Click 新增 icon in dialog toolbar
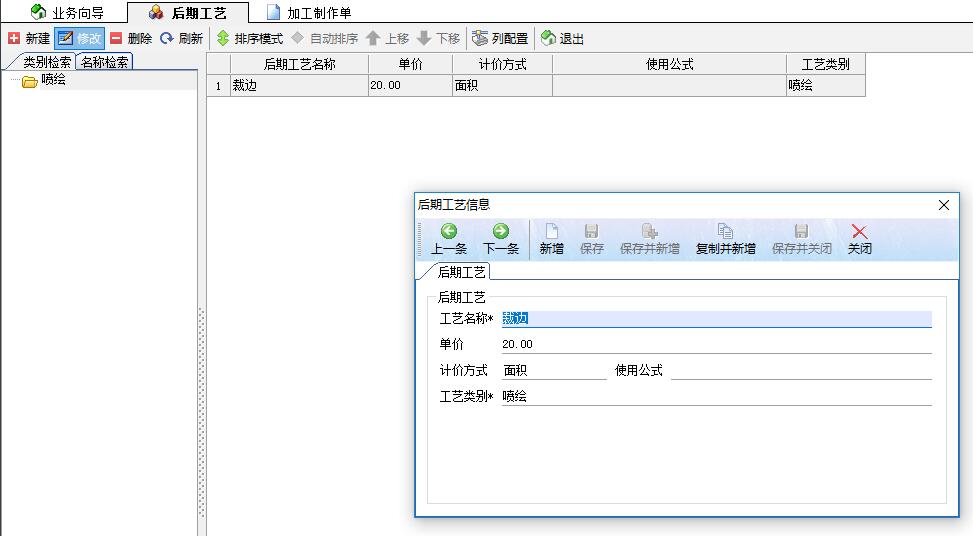 (551, 239)
